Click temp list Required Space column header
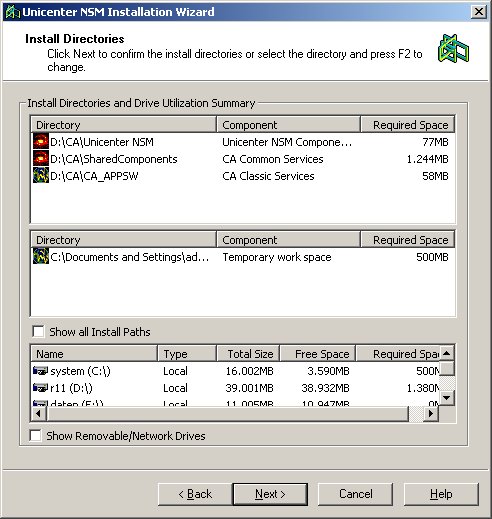 click(408, 240)
